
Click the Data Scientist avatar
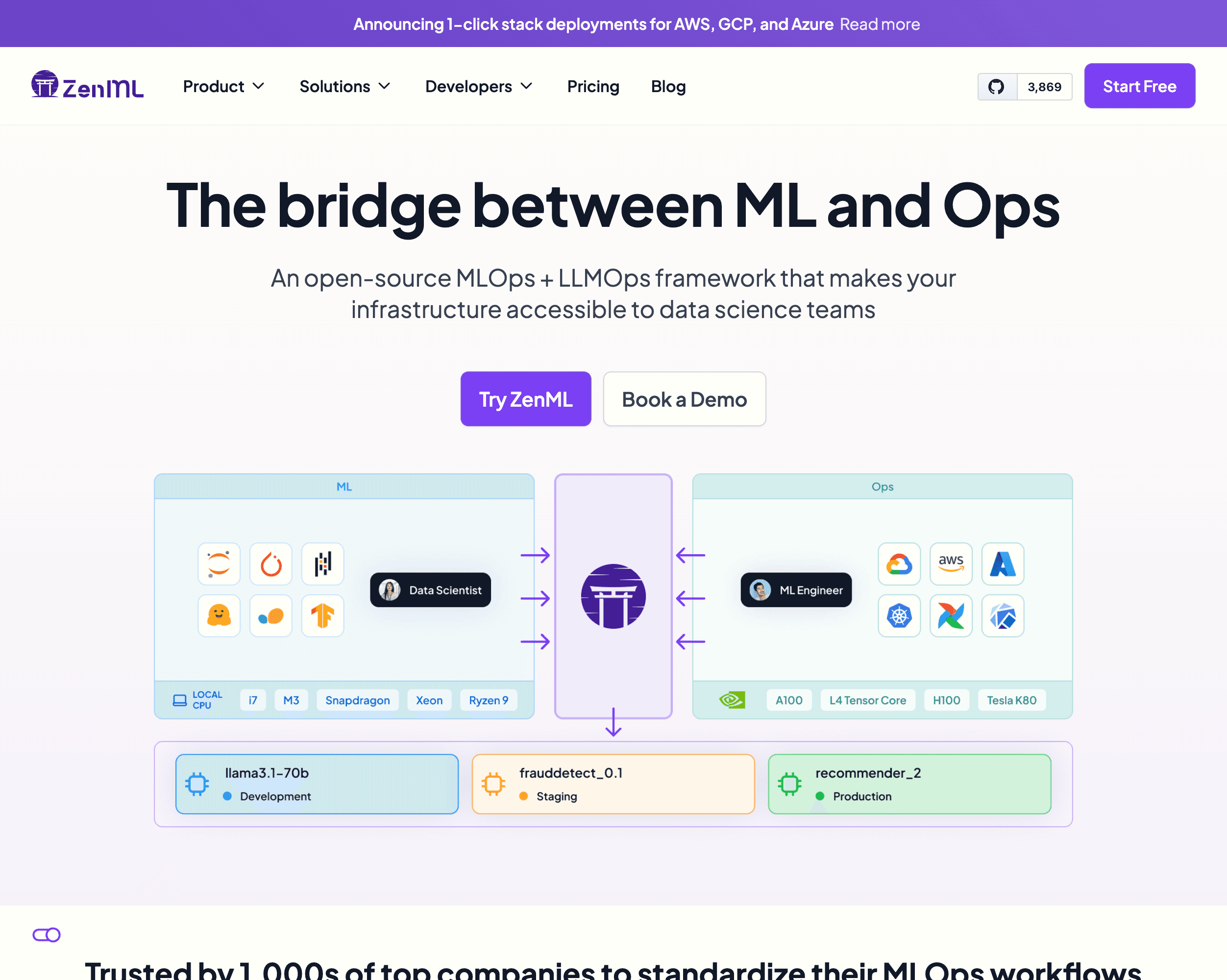390,590
